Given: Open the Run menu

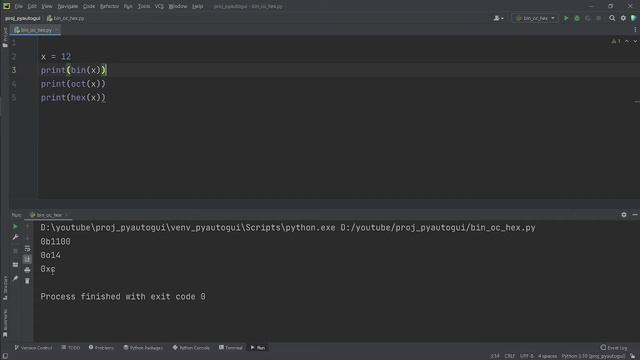Looking at the screenshot, I should tap(128, 6).
